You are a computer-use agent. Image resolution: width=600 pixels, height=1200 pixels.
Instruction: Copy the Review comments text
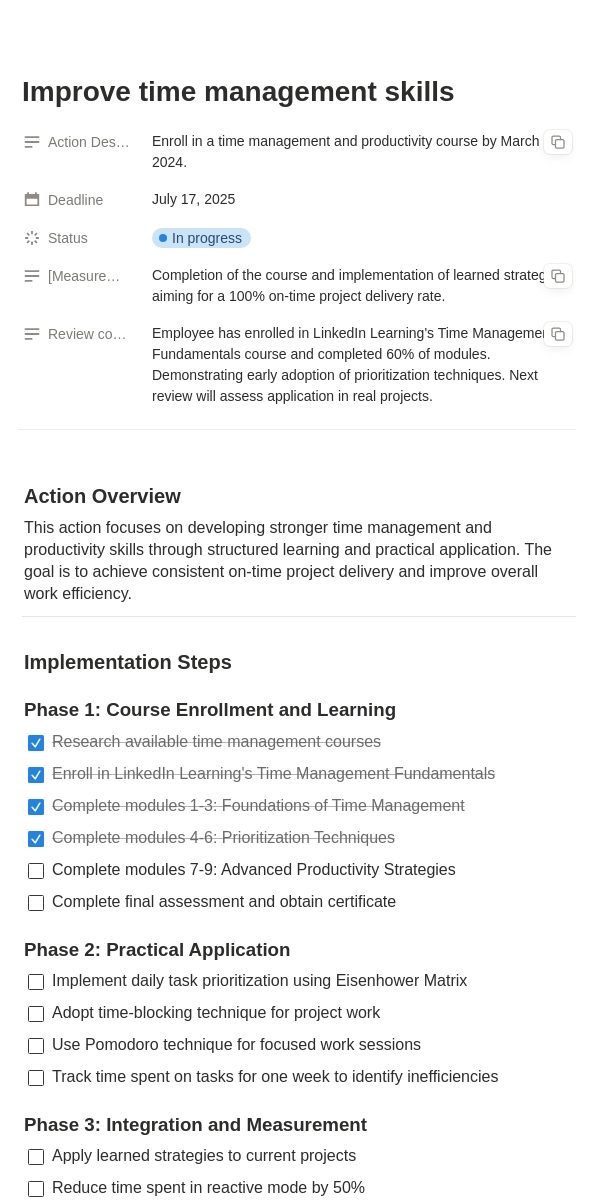[x=558, y=334]
